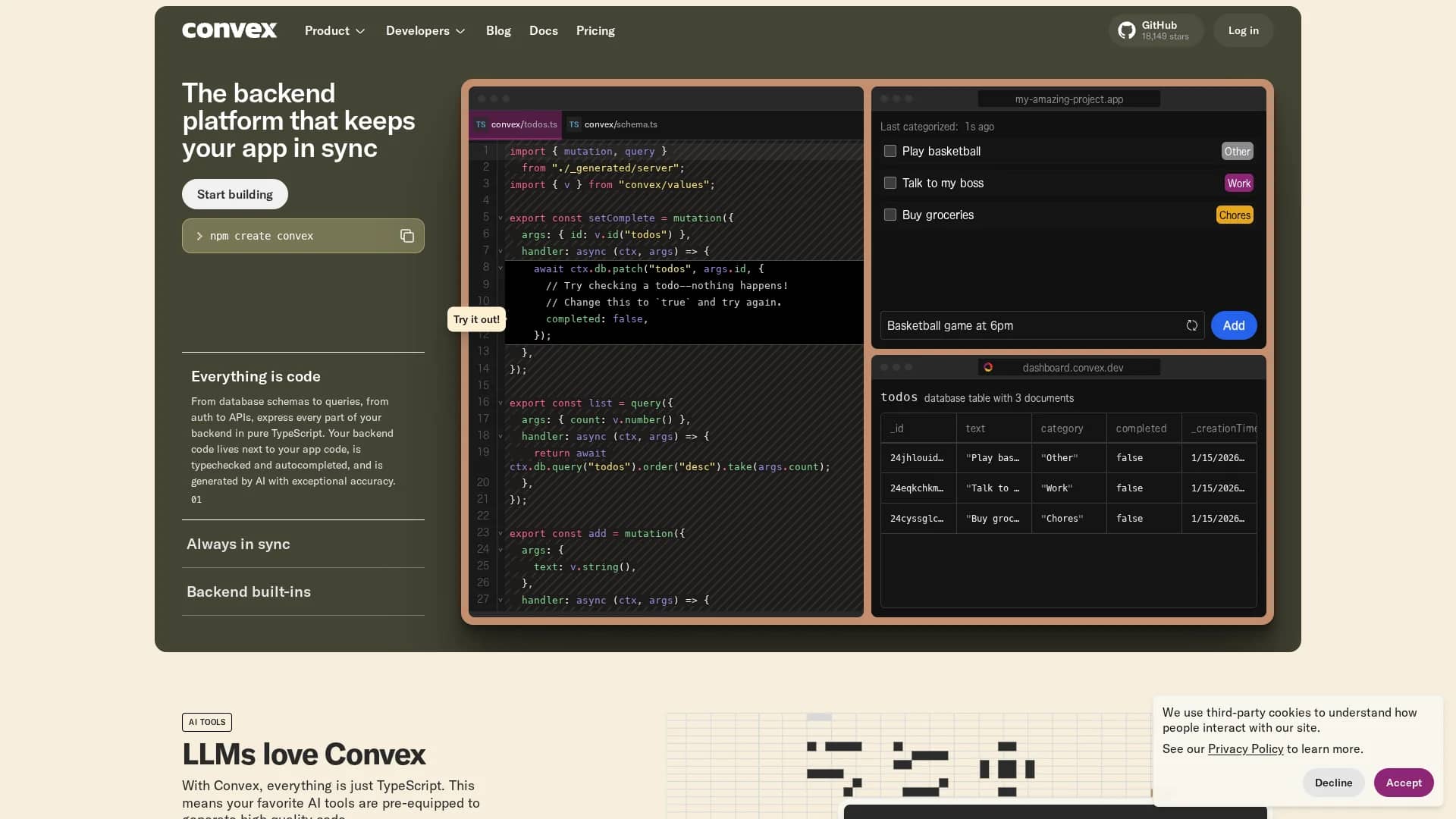Click the "Other" category table cell
The image size is (1456, 819).
click(1069, 458)
